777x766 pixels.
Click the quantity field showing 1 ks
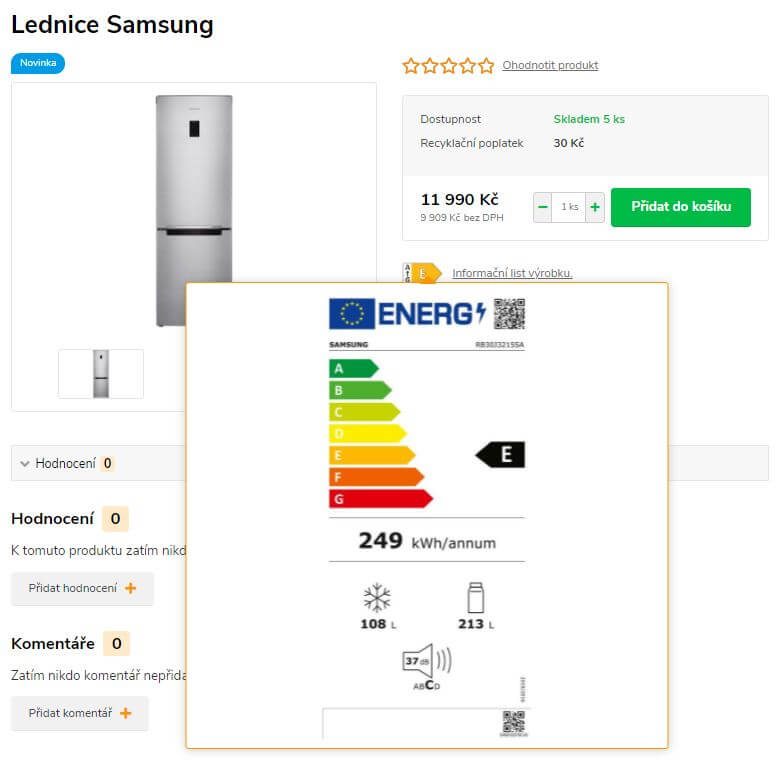coord(569,207)
